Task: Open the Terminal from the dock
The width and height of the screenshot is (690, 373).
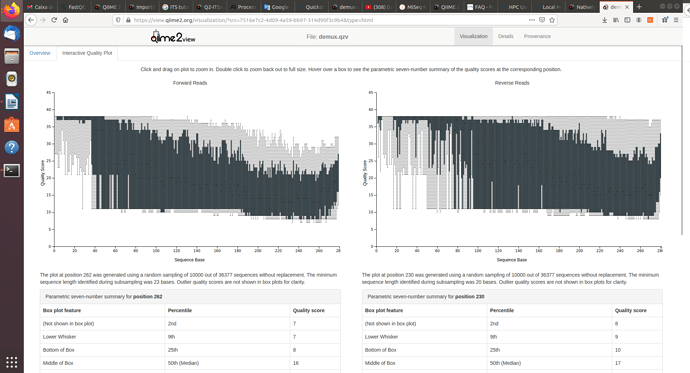Action: point(11,171)
